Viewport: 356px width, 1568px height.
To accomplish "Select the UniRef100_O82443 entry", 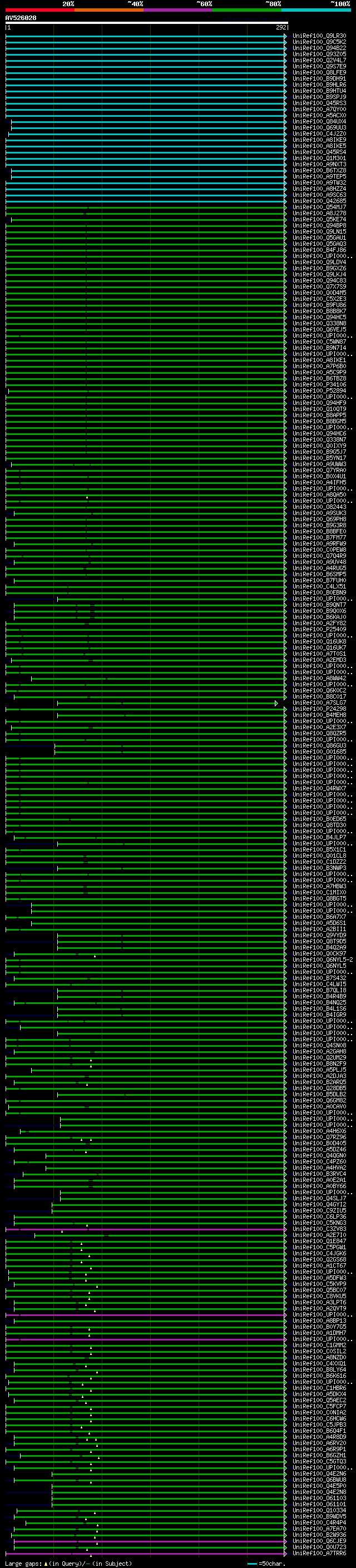I will (x=319, y=507).
